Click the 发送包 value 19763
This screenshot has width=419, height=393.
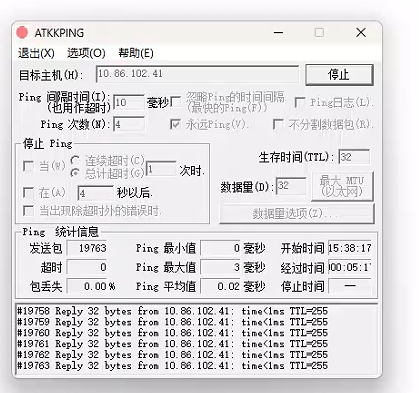click(87, 248)
